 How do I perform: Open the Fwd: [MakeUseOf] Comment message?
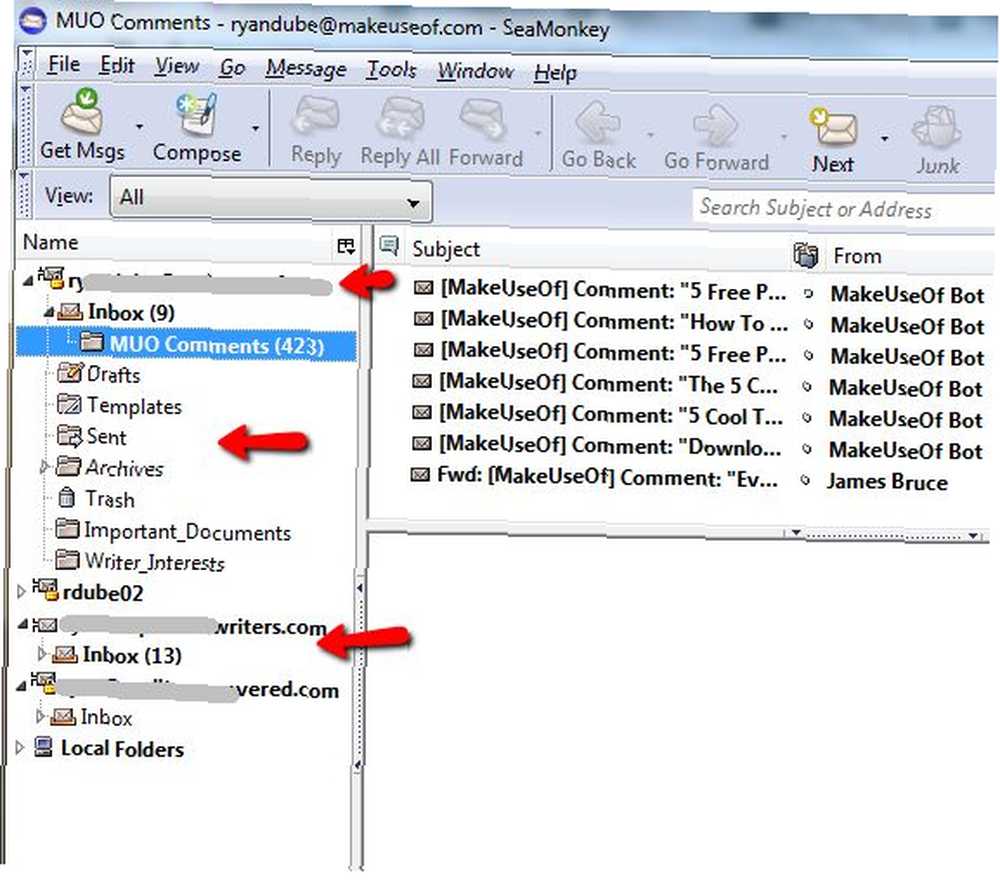tap(607, 477)
